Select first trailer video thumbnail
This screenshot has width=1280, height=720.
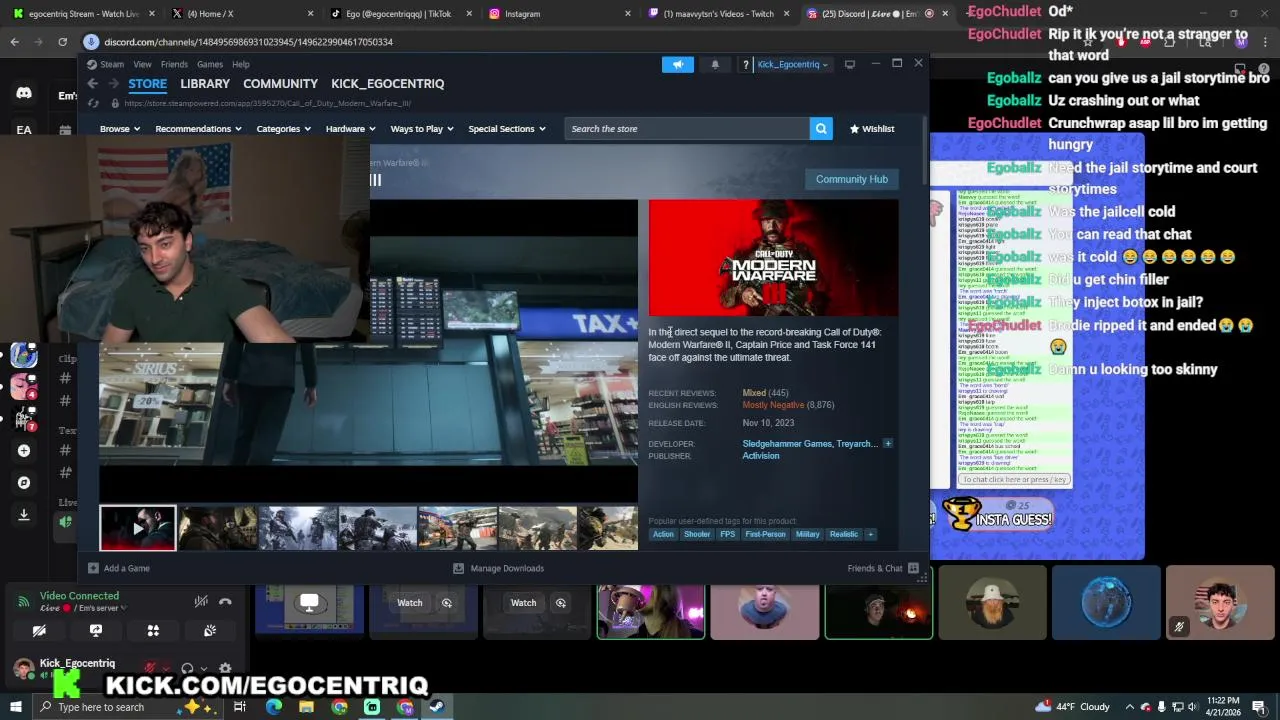(x=138, y=528)
